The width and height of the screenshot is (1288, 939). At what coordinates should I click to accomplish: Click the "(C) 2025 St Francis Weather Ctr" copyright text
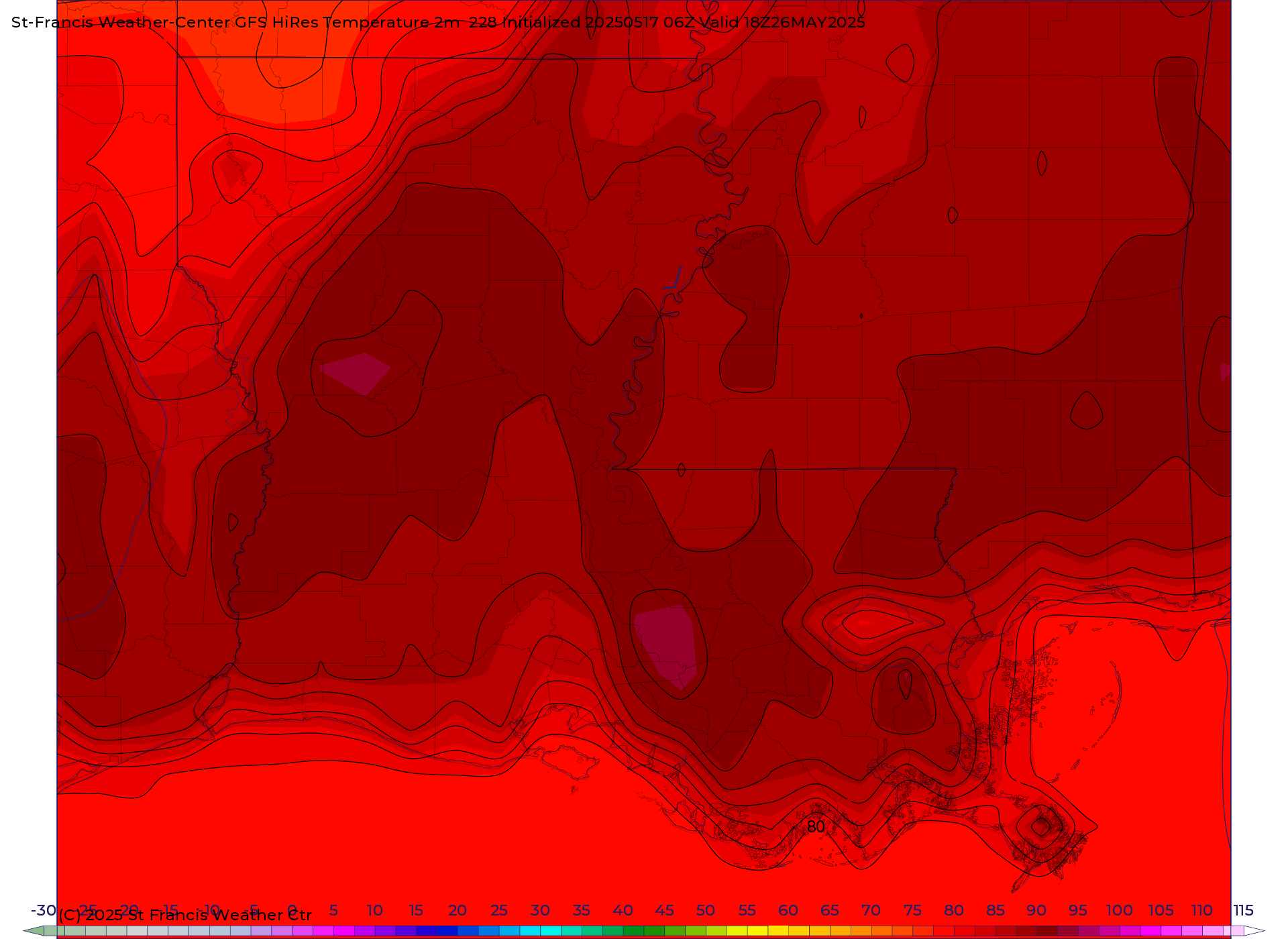(x=185, y=915)
